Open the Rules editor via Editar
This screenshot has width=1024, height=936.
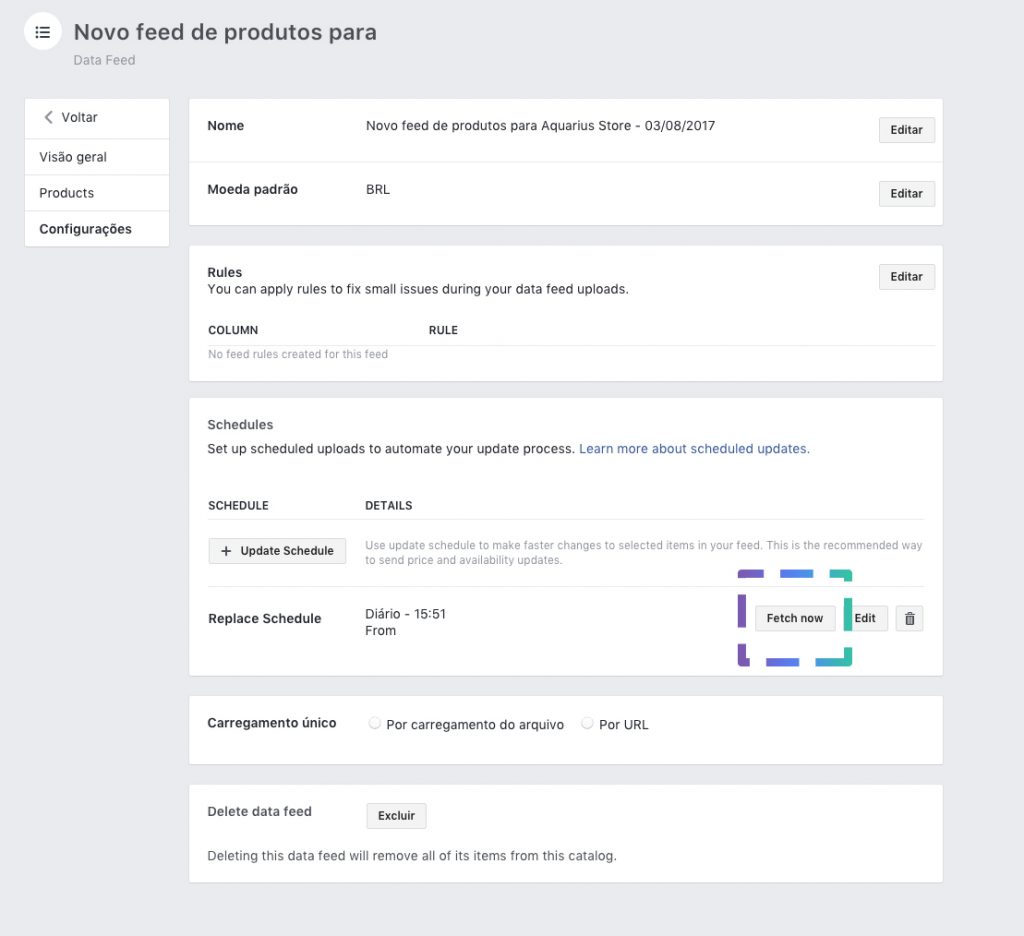pos(906,277)
